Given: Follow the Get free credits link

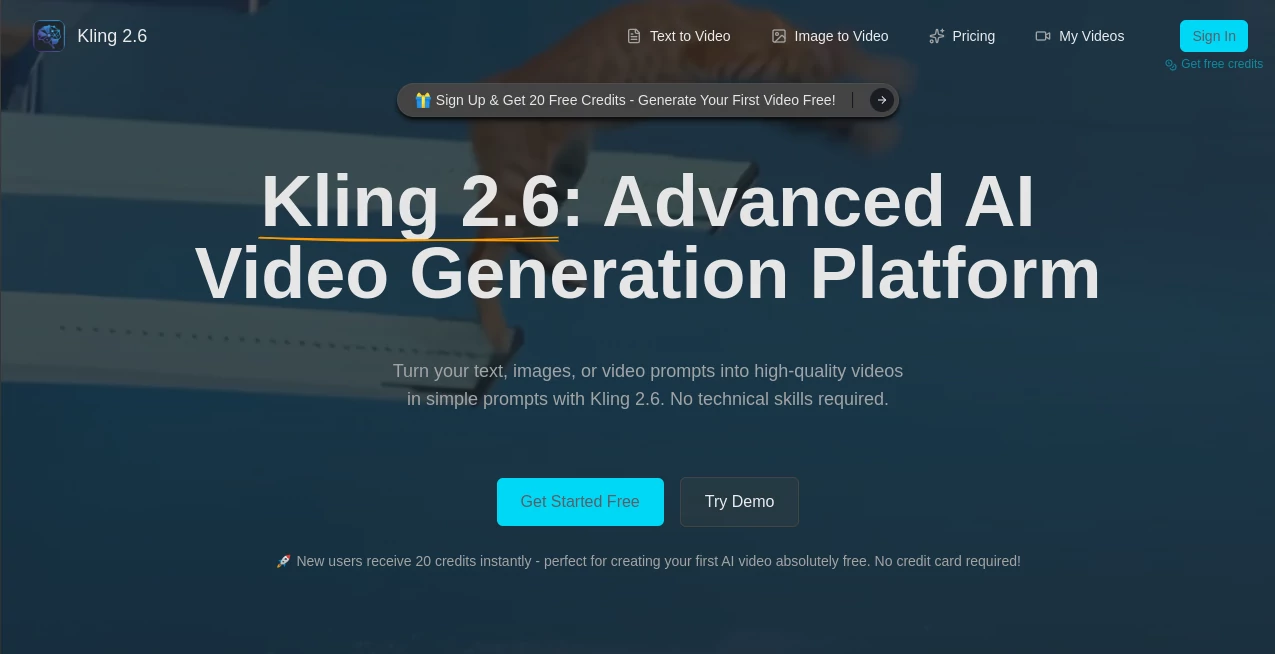Looking at the screenshot, I should click(x=1214, y=64).
